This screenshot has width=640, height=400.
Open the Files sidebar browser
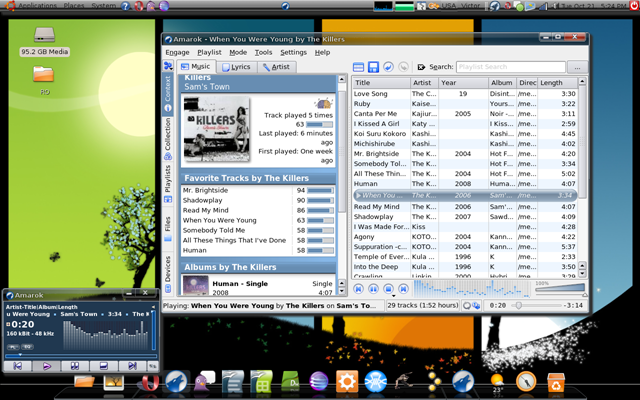(x=168, y=229)
